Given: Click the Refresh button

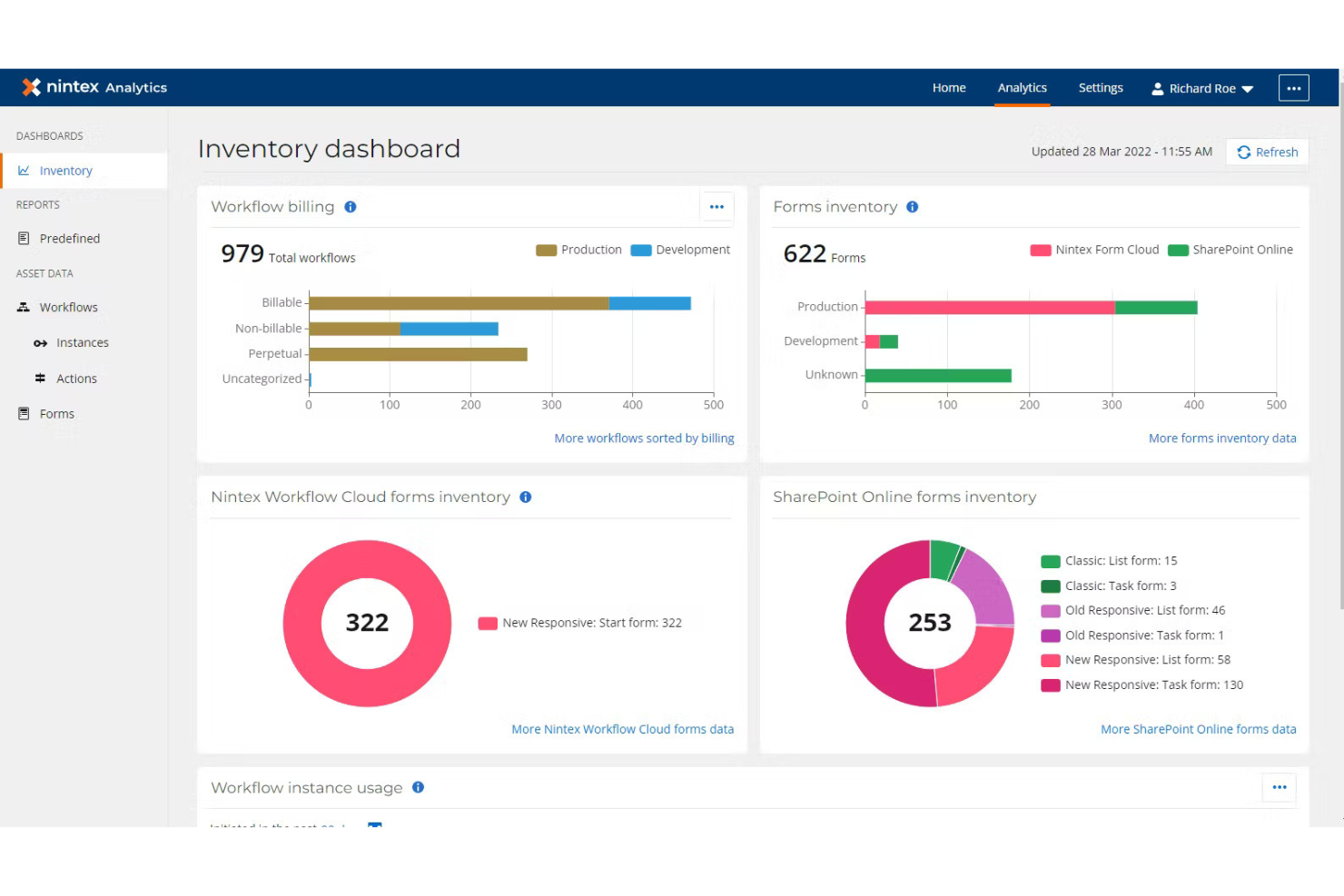Looking at the screenshot, I should pyautogui.click(x=1268, y=153).
